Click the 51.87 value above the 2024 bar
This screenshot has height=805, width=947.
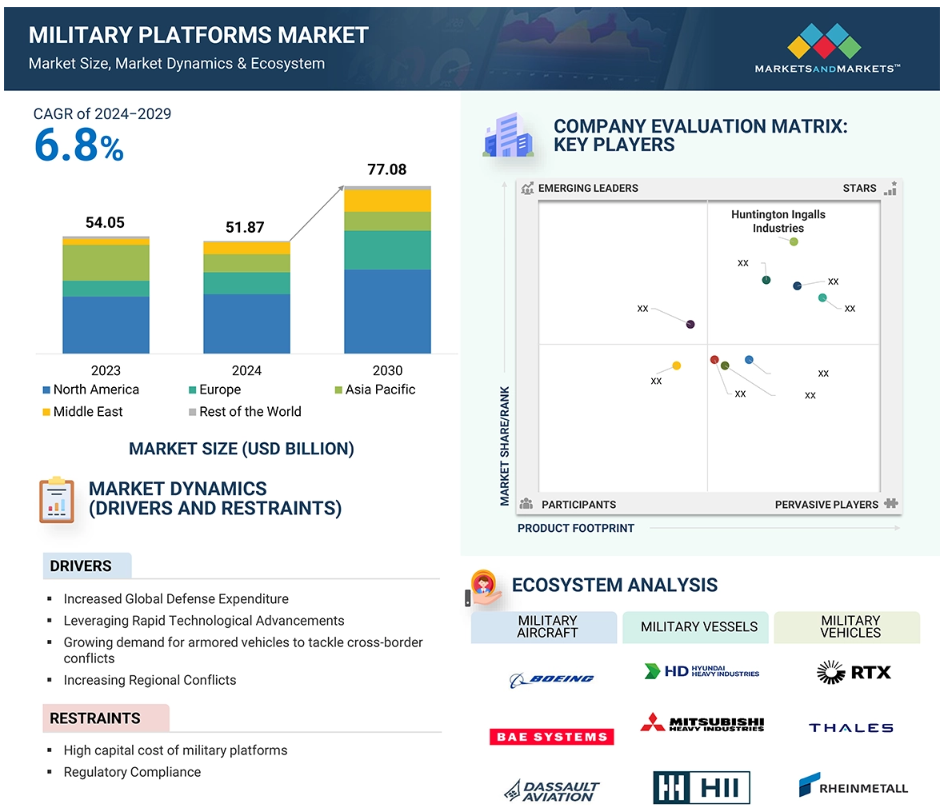click(x=245, y=228)
